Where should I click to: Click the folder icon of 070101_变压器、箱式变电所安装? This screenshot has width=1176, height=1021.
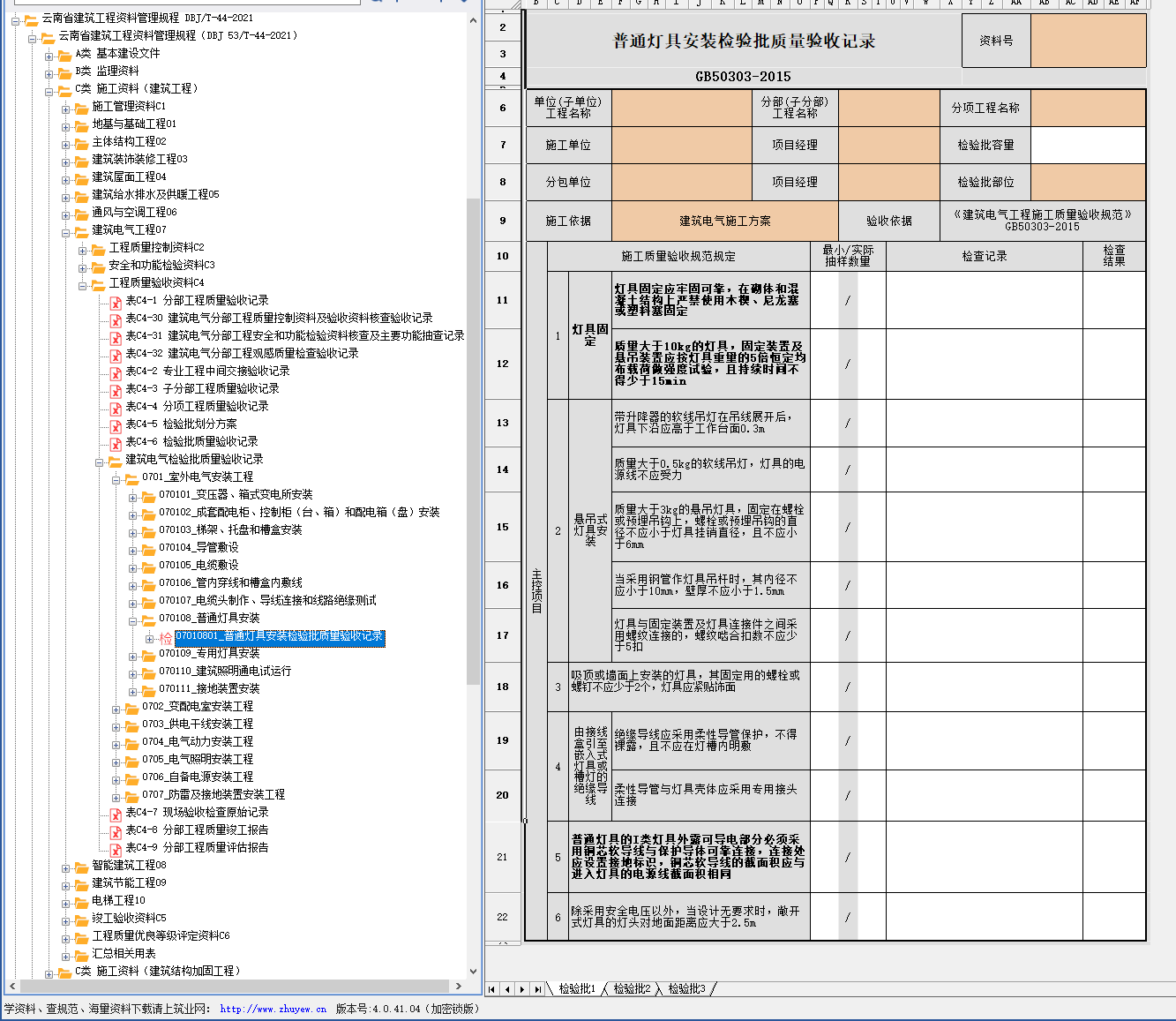[148, 496]
